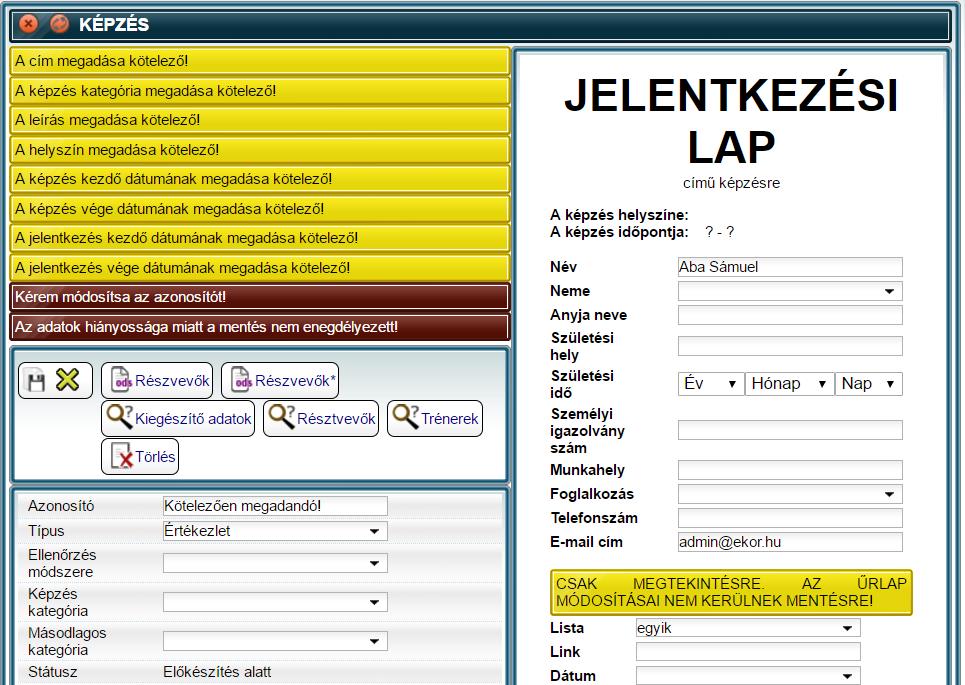Click the 'A cím megadása kötelező!' warning
Image resolution: width=965 pixels, height=685 pixels.
tap(260, 61)
